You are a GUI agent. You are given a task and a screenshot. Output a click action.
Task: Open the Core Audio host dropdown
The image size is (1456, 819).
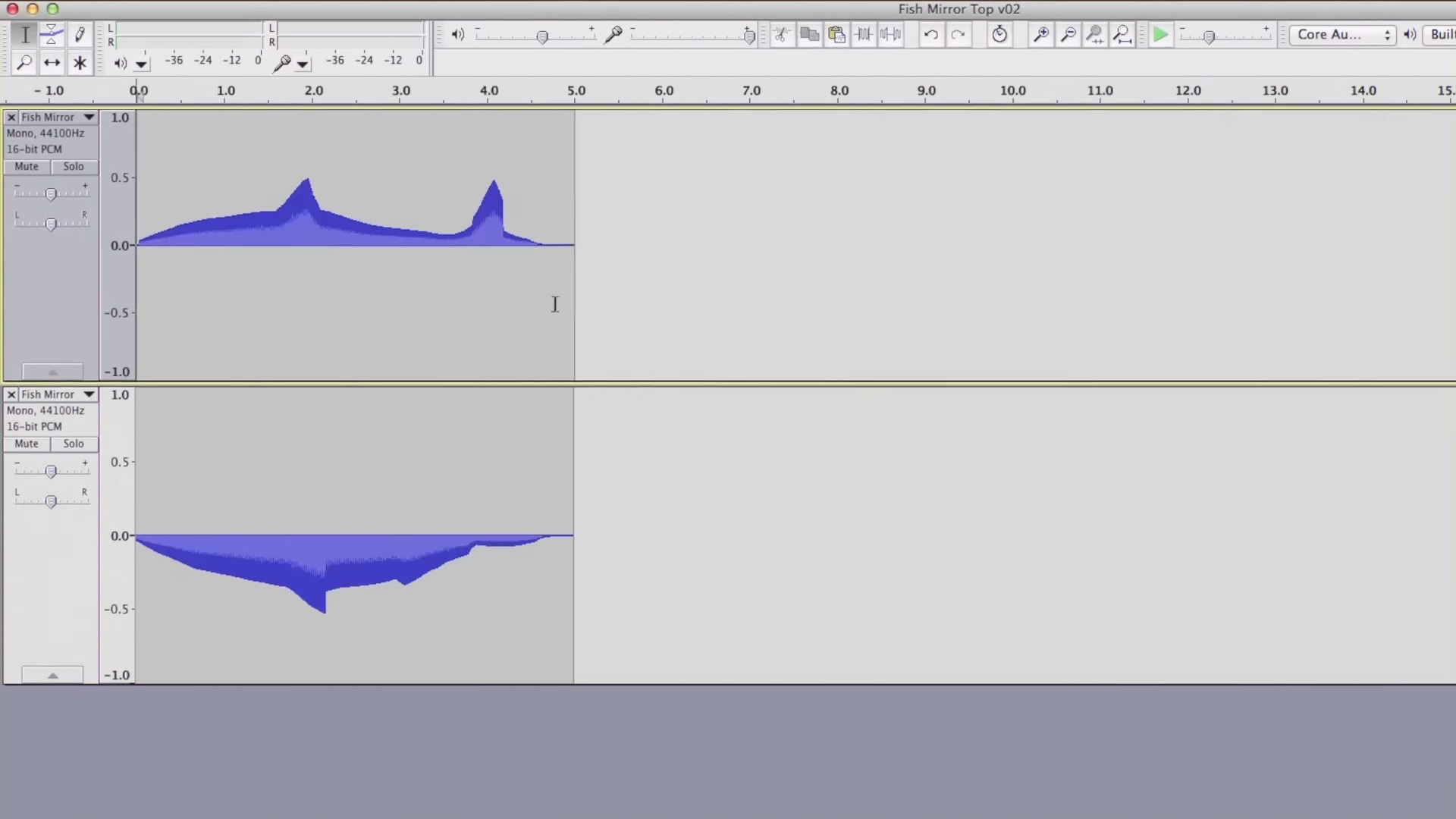[1342, 35]
